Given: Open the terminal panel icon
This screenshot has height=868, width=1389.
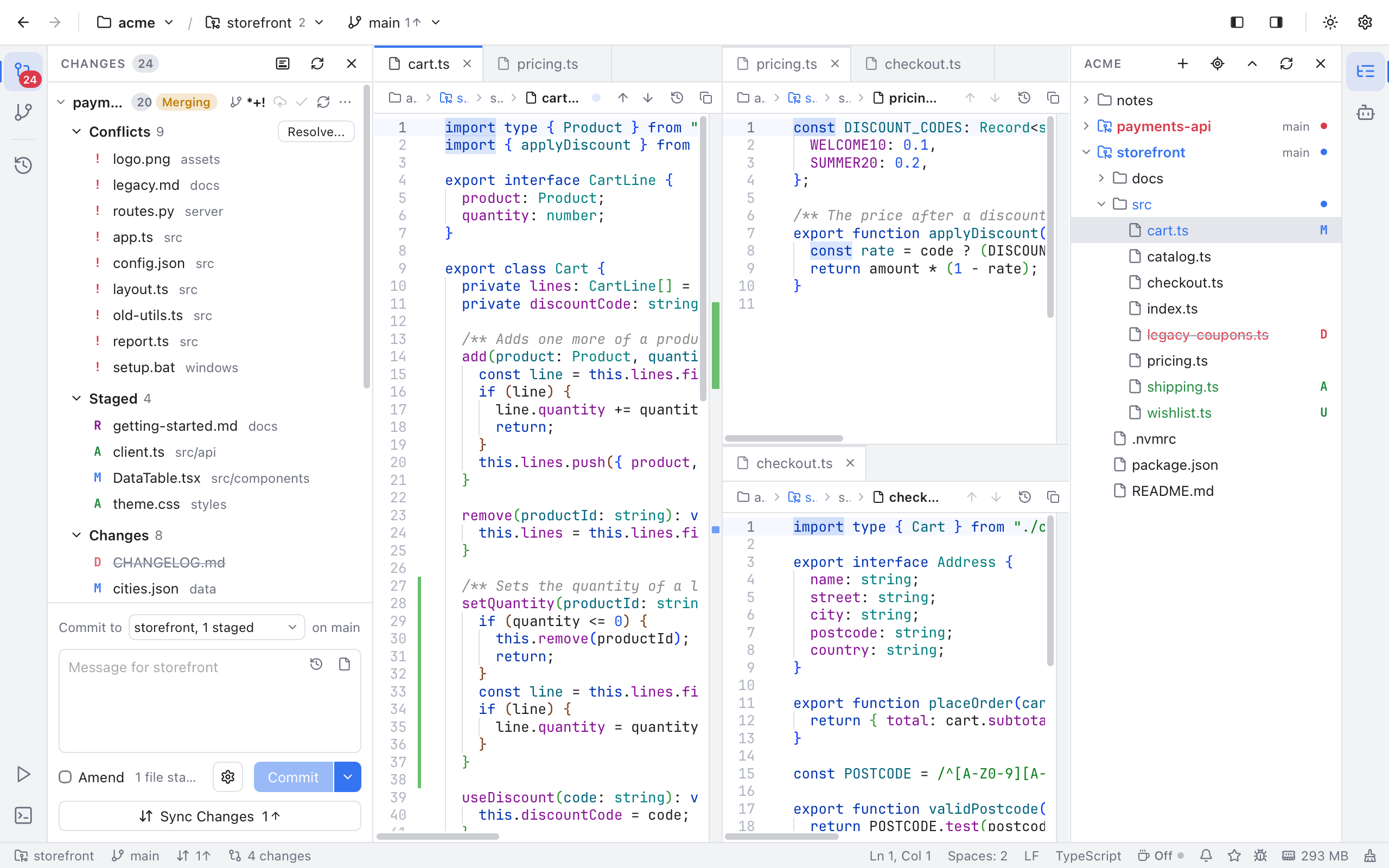Looking at the screenshot, I should 23,816.
